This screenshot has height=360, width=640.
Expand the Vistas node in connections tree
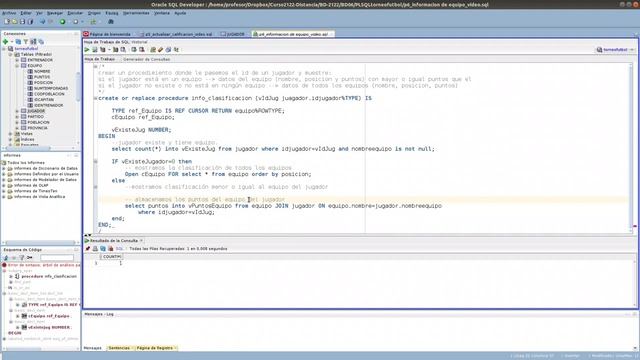[x=11, y=134]
